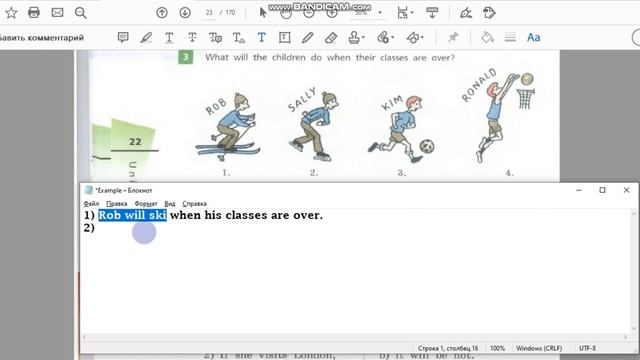Open Справка menu in Notepad

194,203
